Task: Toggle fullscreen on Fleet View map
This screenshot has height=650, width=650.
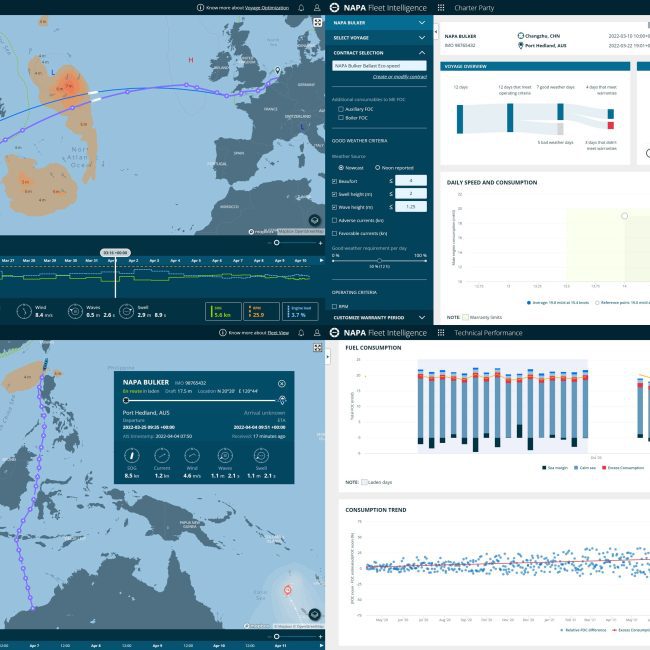Action: 318,347
